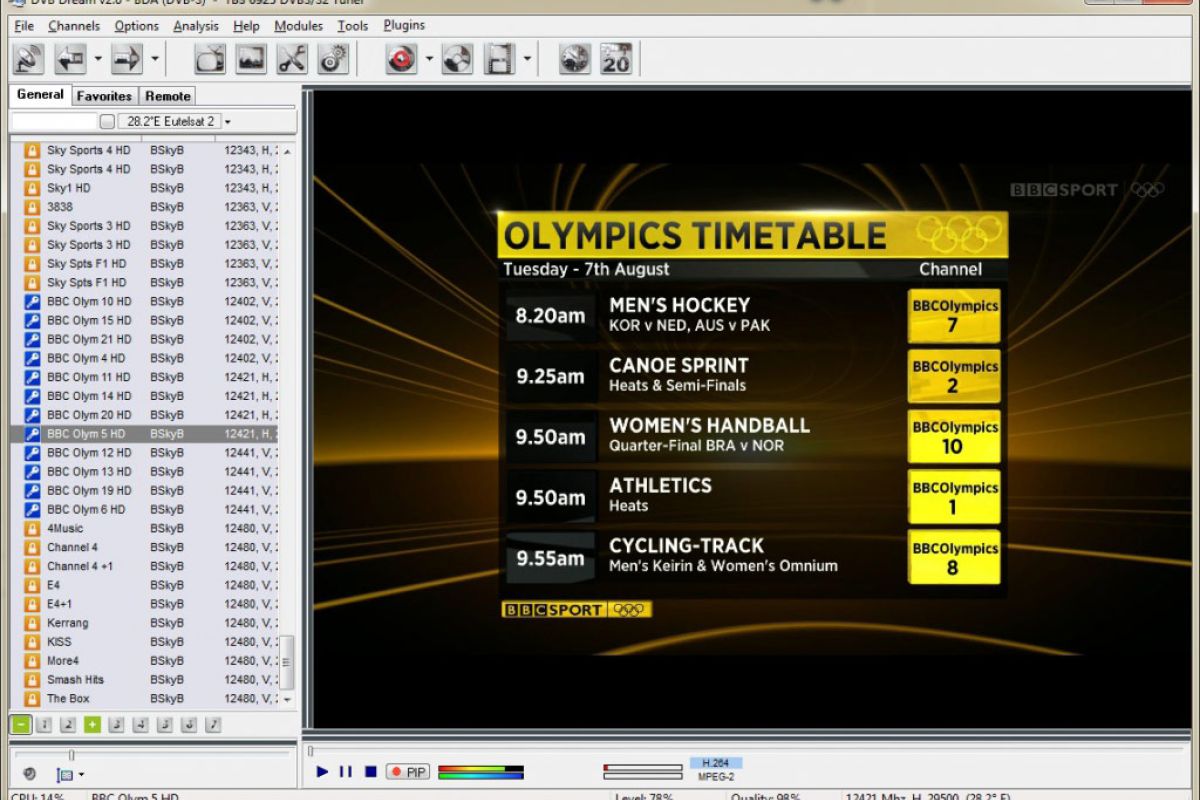This screenshot has width=1200, height=800.
Task: Open the wrench and screwdriver settings icon
Action: [292, 60]
